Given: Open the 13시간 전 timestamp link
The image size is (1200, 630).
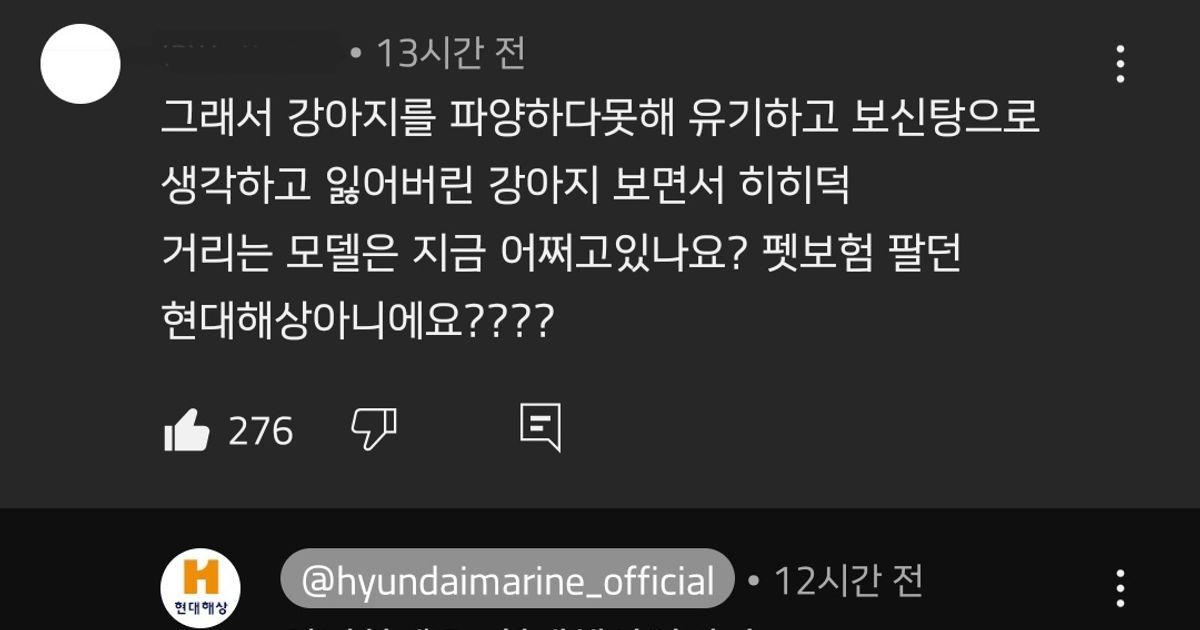Looking at the screenshot, I should pos(451,53).
